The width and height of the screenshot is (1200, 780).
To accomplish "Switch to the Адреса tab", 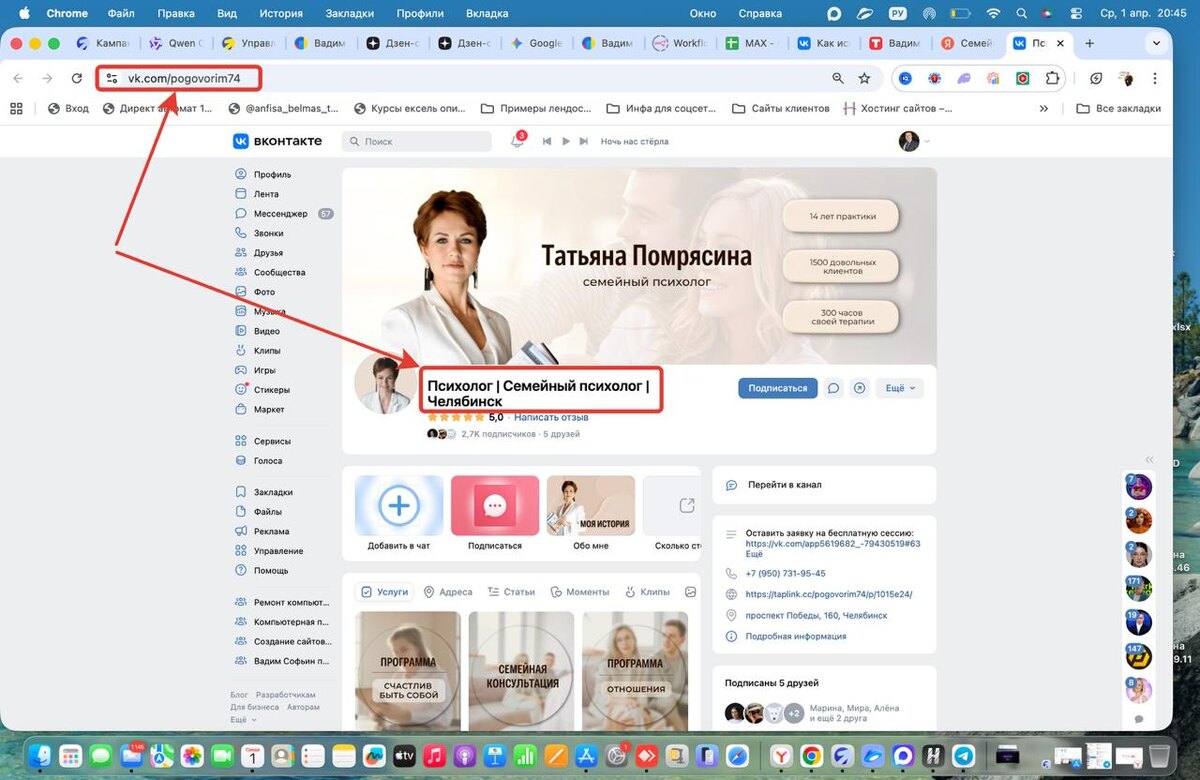I will pos(448,592).
